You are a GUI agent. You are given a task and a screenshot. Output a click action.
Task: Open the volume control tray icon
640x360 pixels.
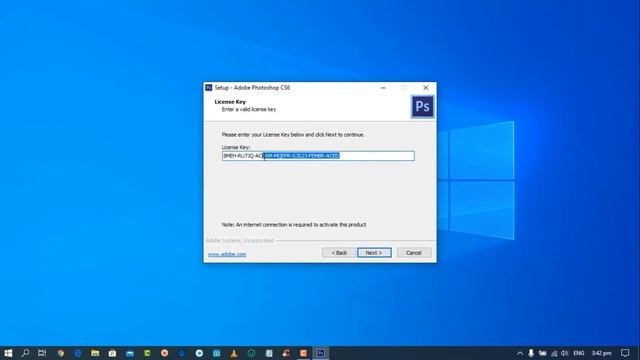[564, 353]
